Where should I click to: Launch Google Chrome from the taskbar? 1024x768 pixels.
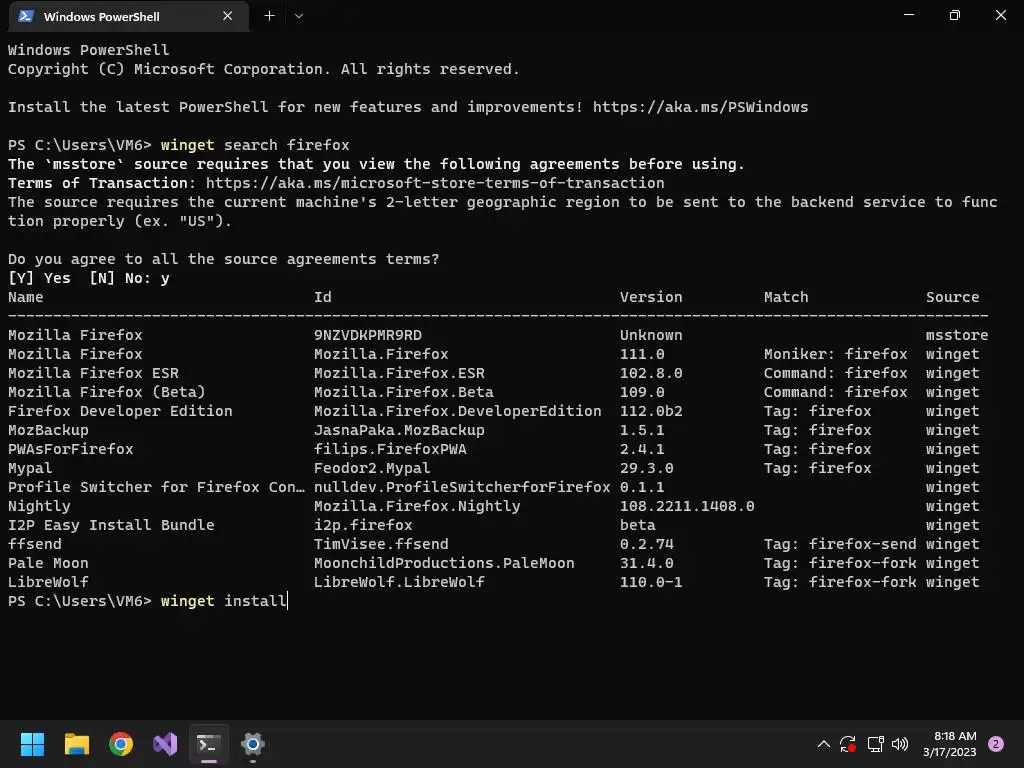click(x=121, y=744)
